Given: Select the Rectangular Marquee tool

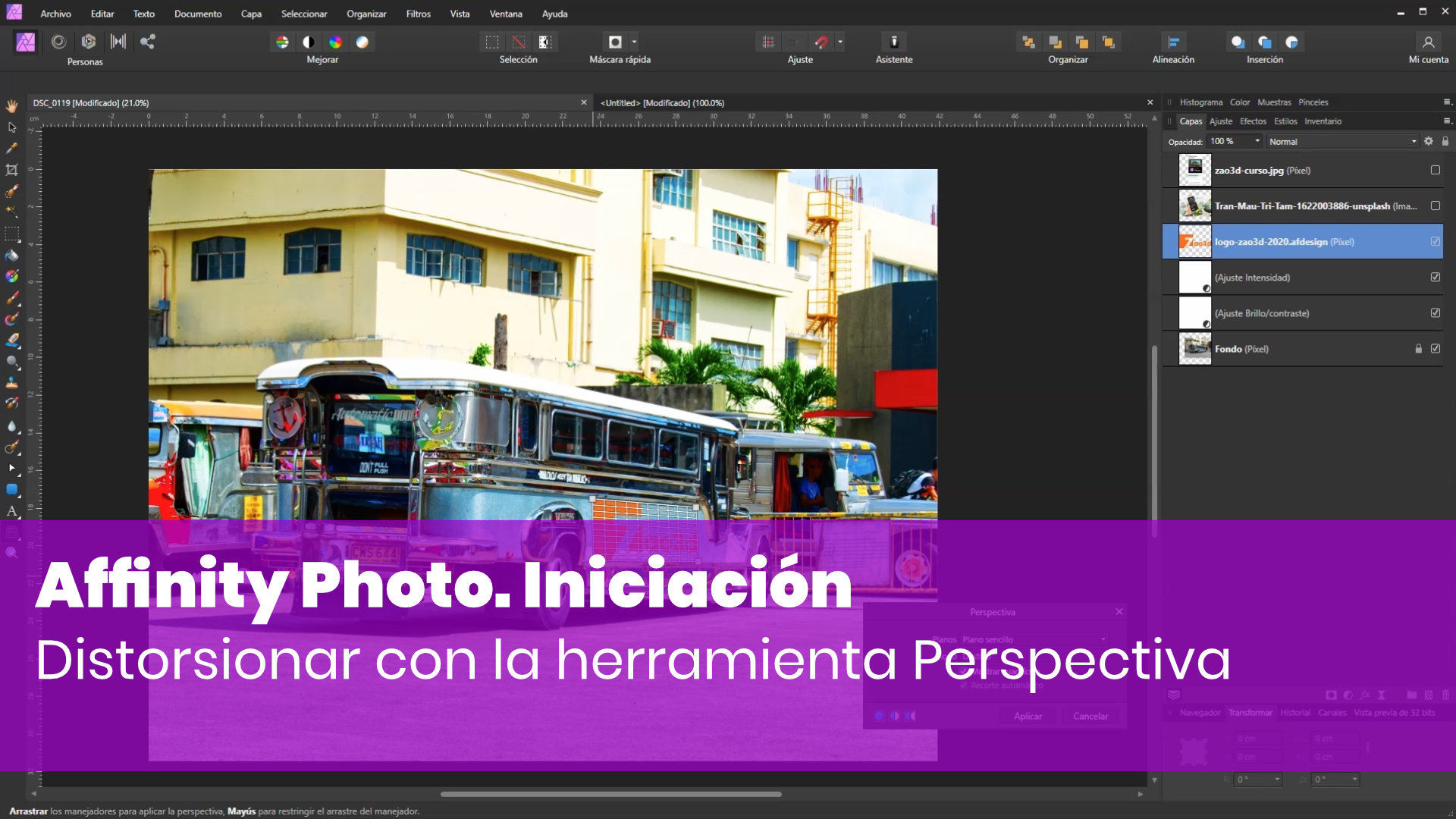Looking at the screenshot, I should tap(11, 234).
